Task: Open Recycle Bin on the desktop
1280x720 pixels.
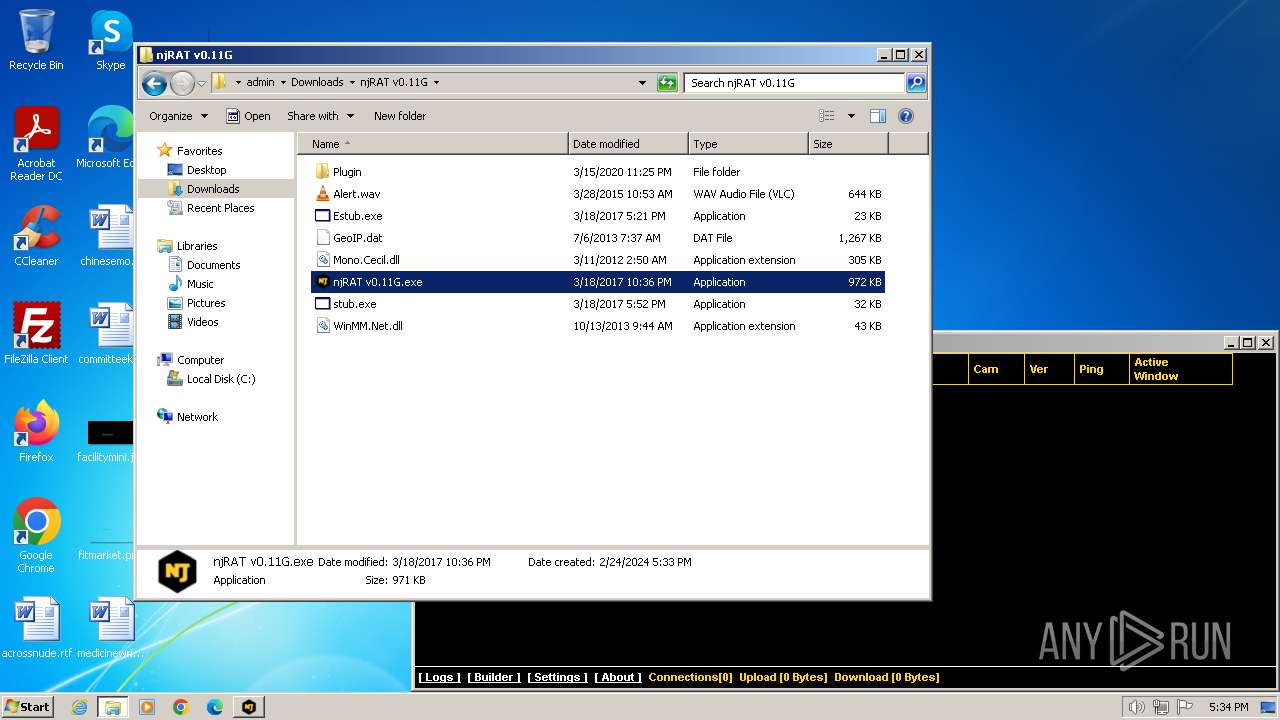Action: [36, 40]
